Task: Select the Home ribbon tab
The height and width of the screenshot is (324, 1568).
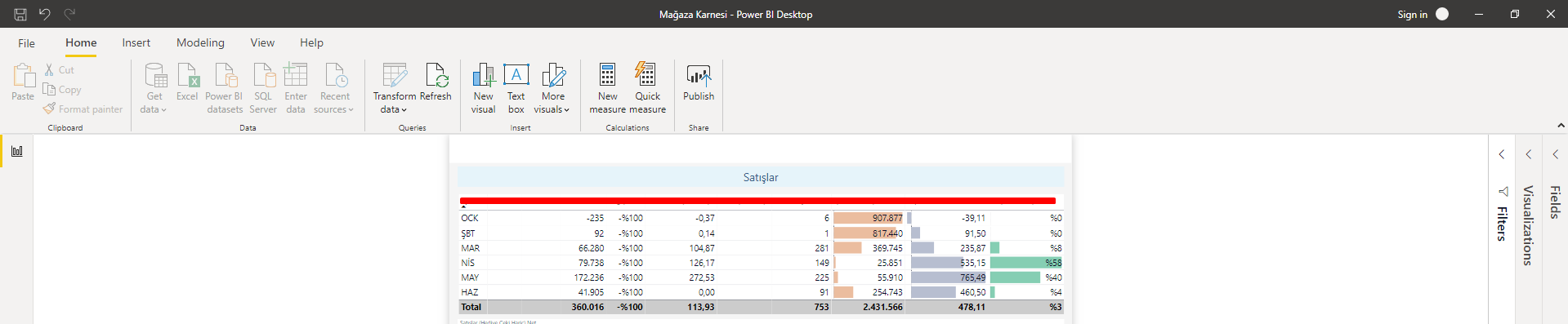Action: click(81, 43)
